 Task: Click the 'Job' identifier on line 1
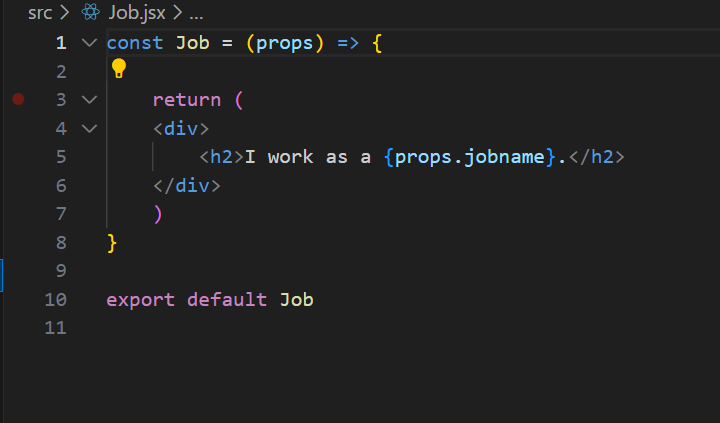coord(193,43)
